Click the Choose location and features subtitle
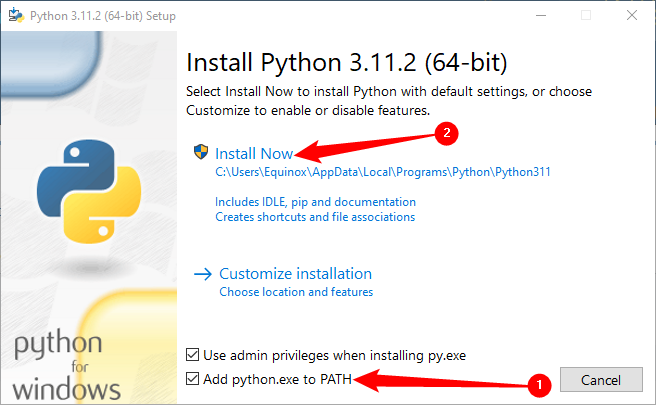 click(296, 292)
